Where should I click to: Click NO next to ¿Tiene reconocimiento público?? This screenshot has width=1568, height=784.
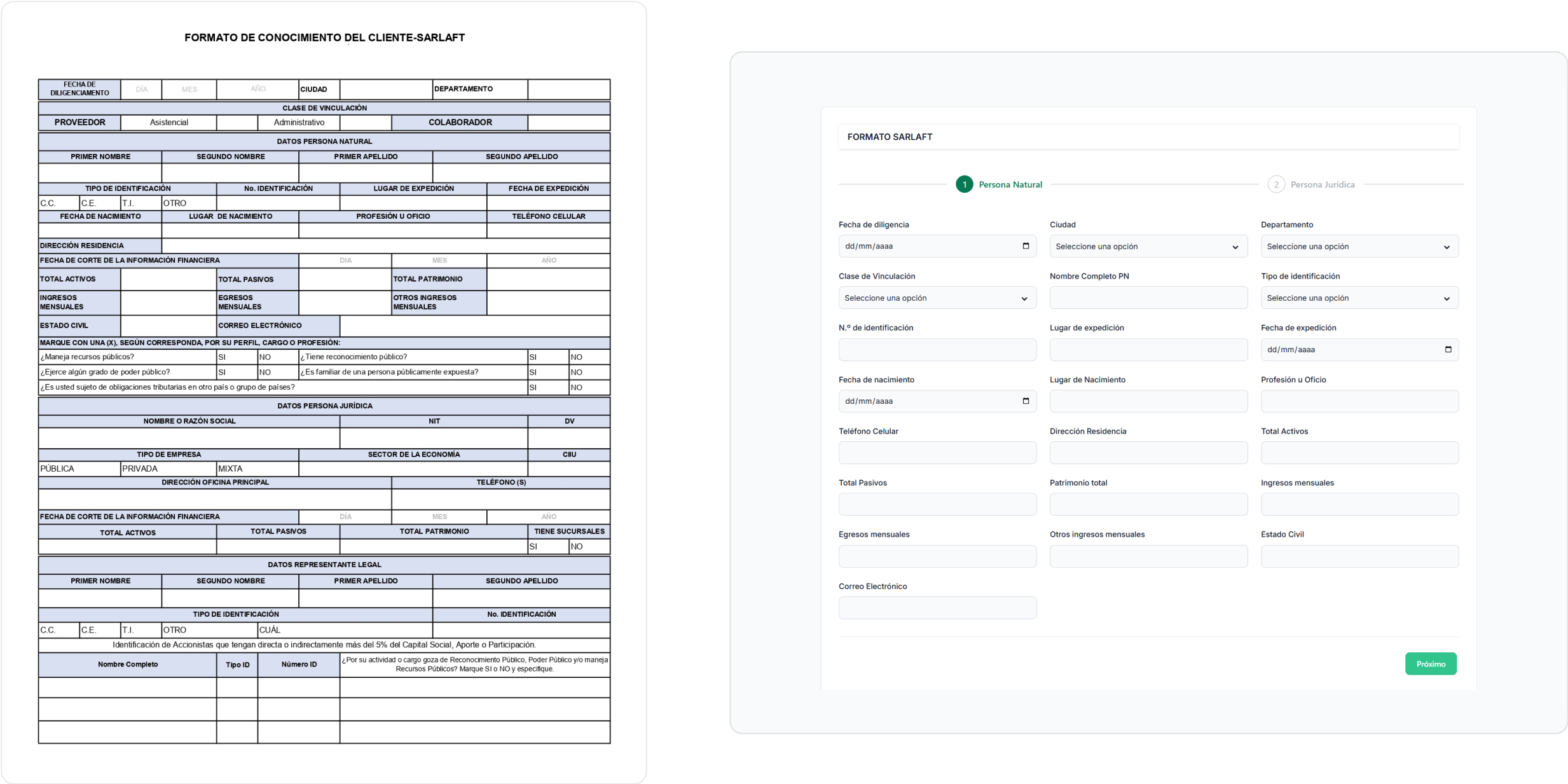pos(589,357)
